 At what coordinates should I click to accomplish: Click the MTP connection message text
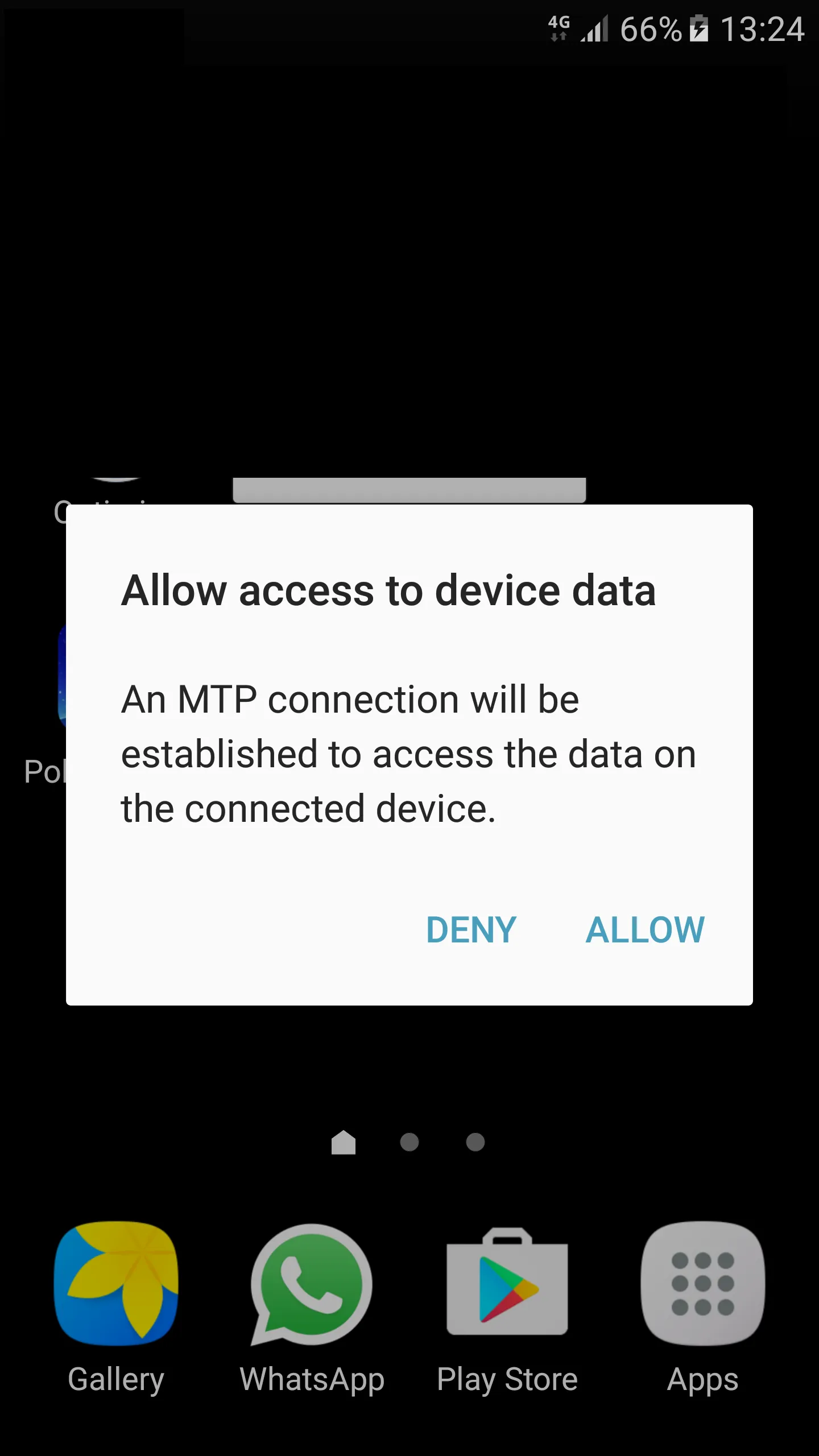coord(408,754)
